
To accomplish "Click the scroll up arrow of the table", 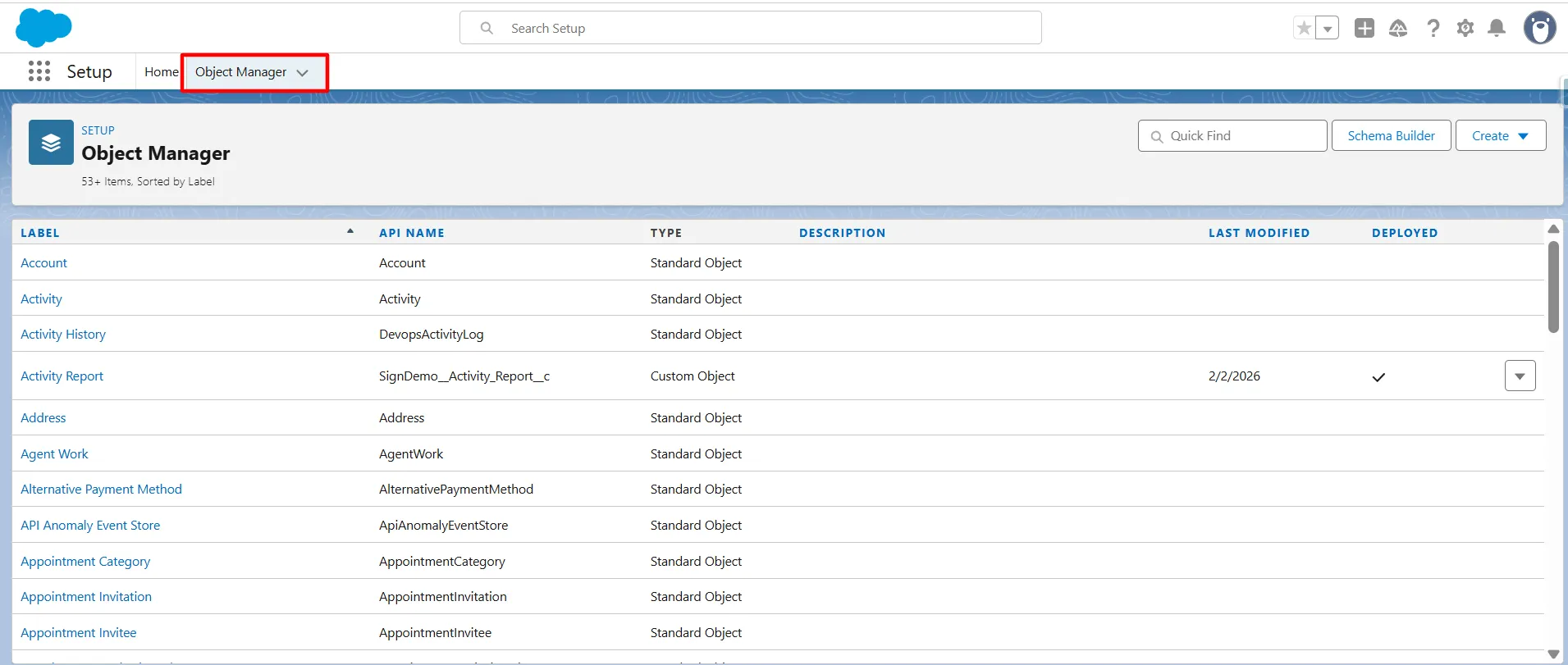I will 1553,229.
